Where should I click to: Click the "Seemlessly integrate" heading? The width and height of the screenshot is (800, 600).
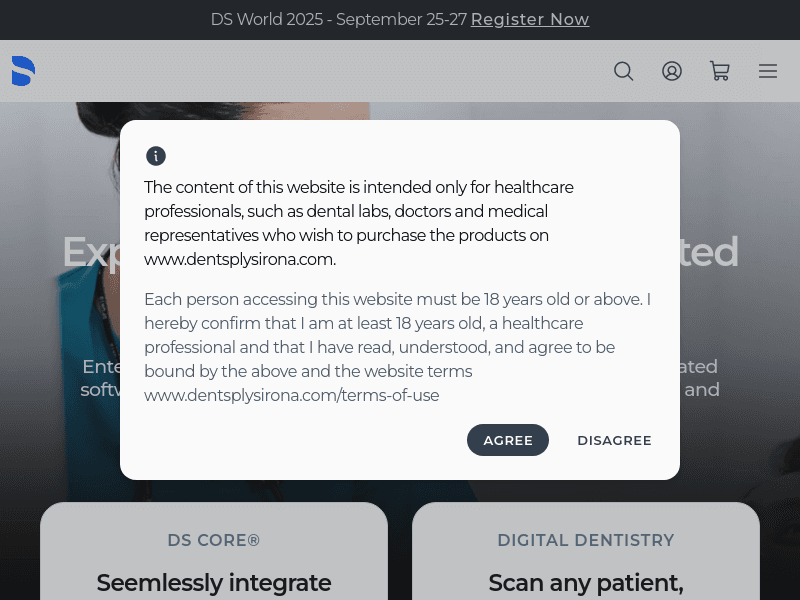tap(213, 582)
